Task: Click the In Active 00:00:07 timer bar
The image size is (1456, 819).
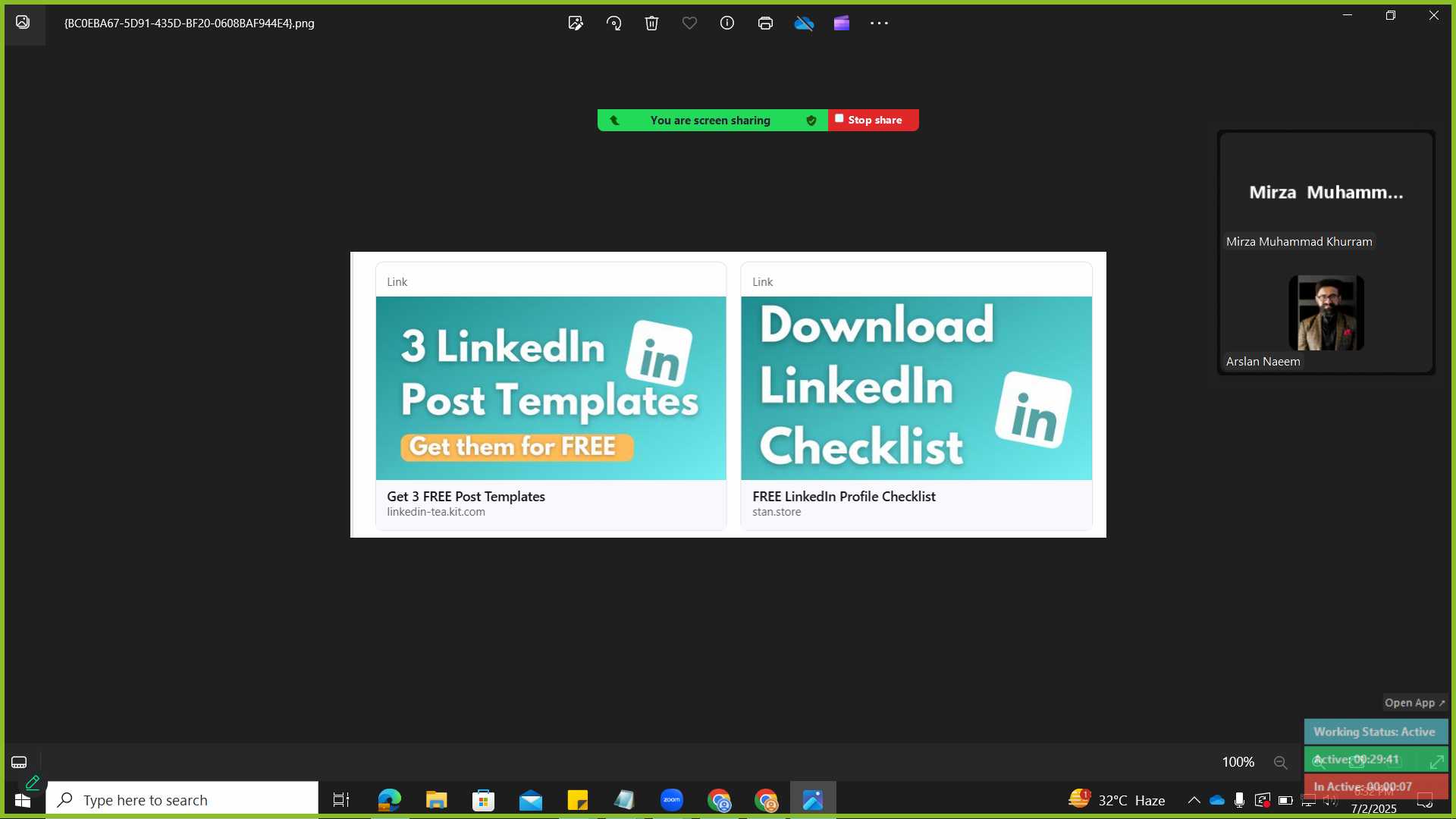Action: click(x=1376, y=786)
